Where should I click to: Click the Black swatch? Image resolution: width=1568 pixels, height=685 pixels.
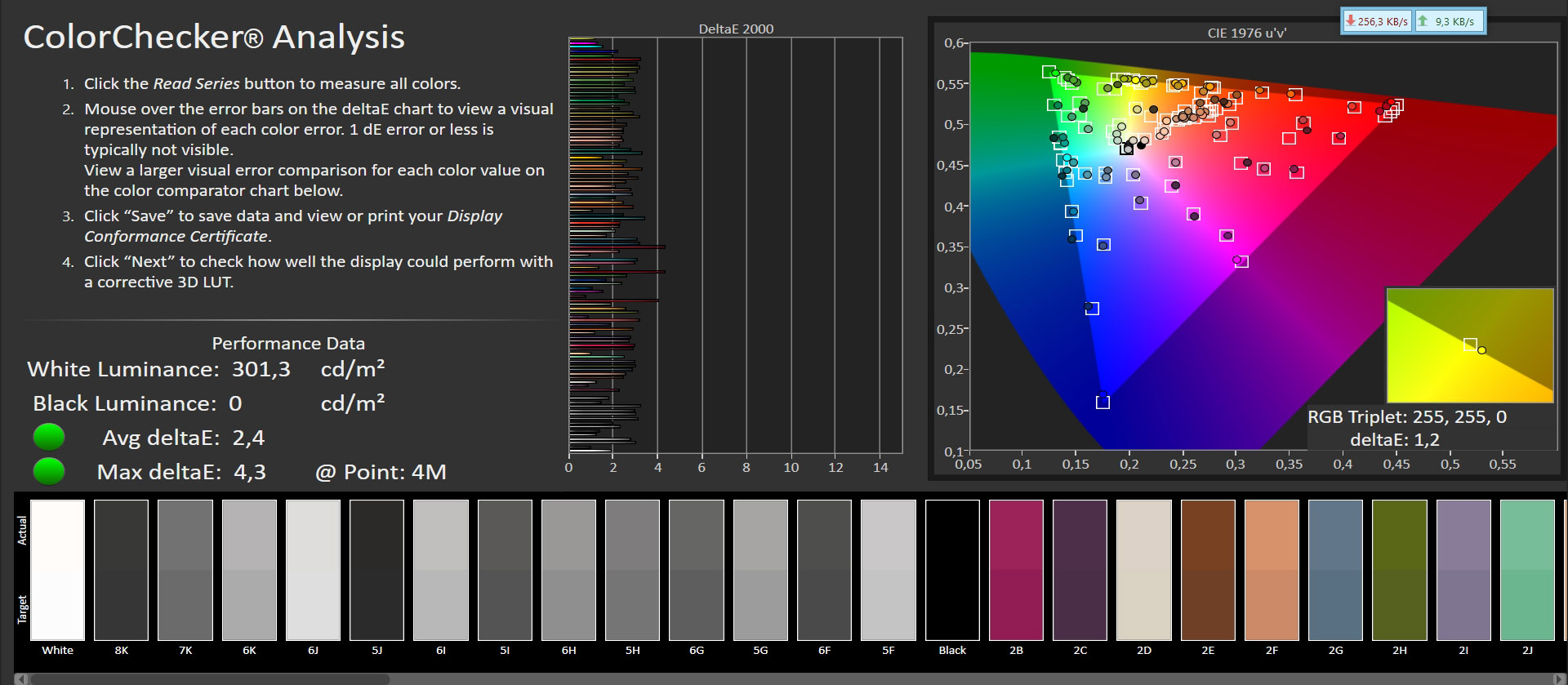(x=952, y=570)
